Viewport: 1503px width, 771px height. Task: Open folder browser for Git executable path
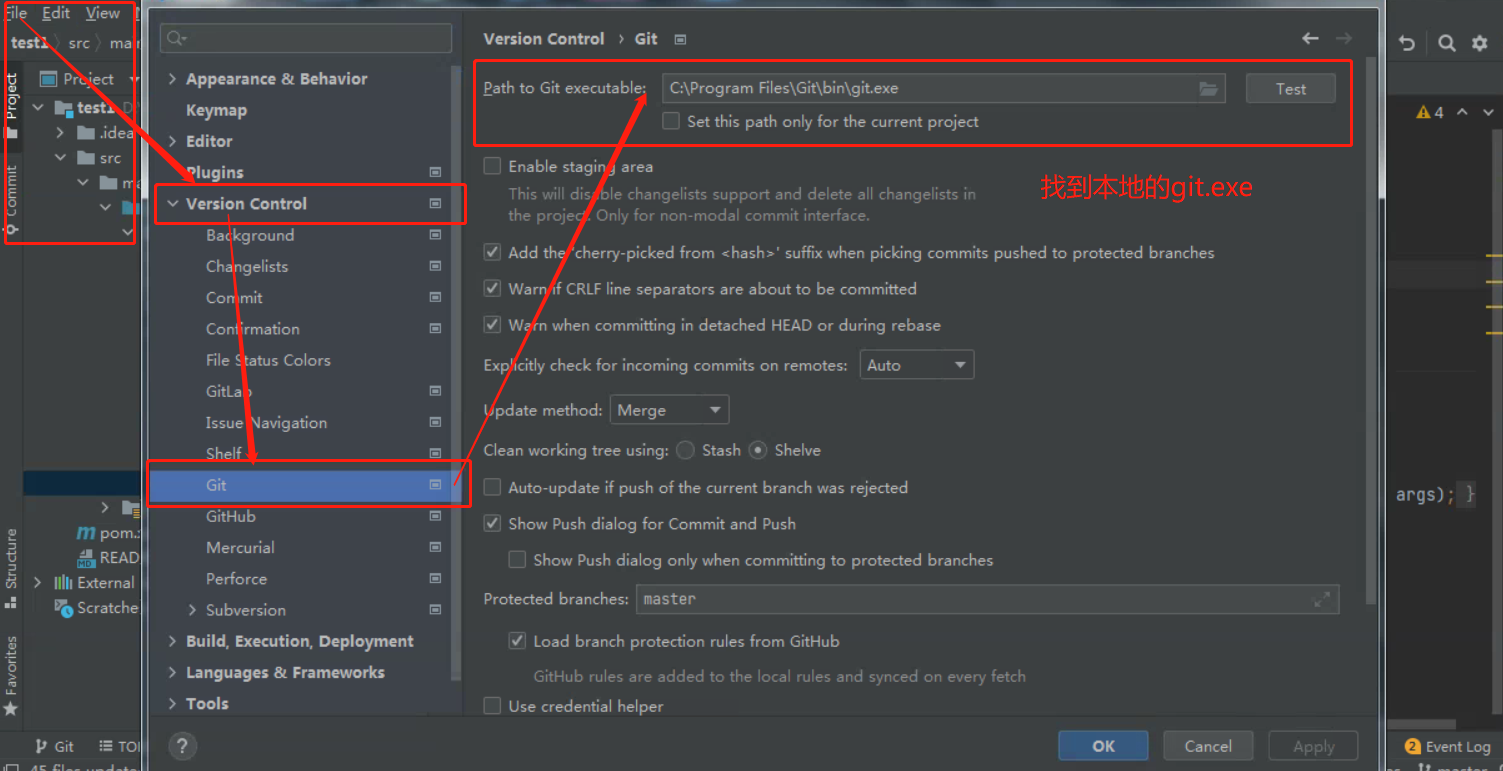click(x=1208, y=89)
